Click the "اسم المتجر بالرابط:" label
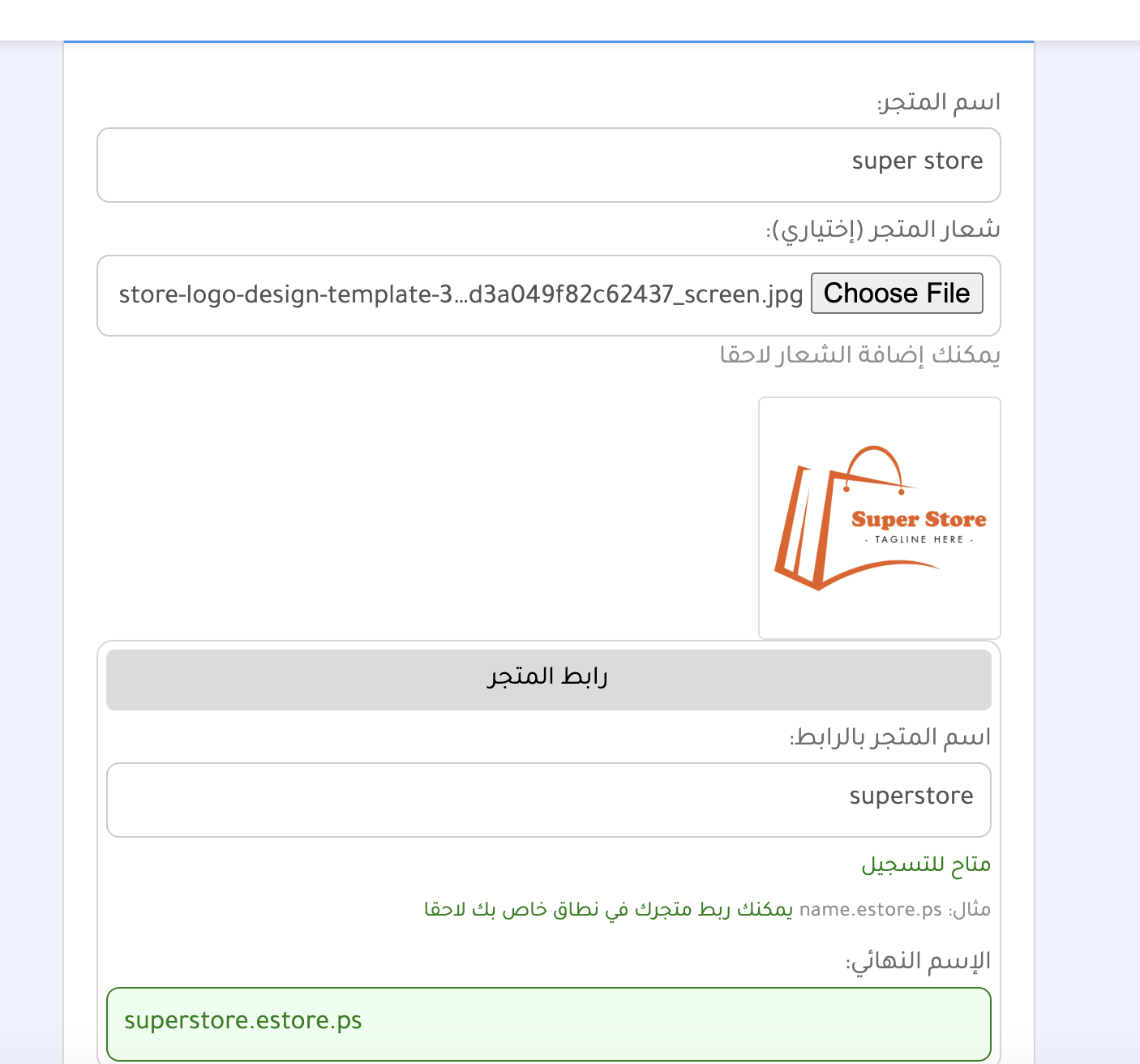Viewport: 1140px width, 1064px height. click(889, 737)
